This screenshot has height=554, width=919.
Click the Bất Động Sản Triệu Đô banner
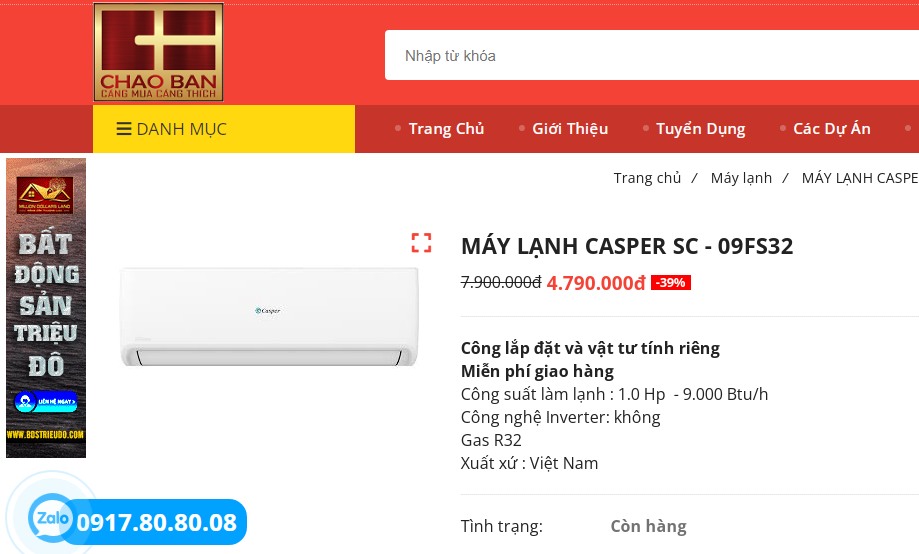[x=46, y=308]
